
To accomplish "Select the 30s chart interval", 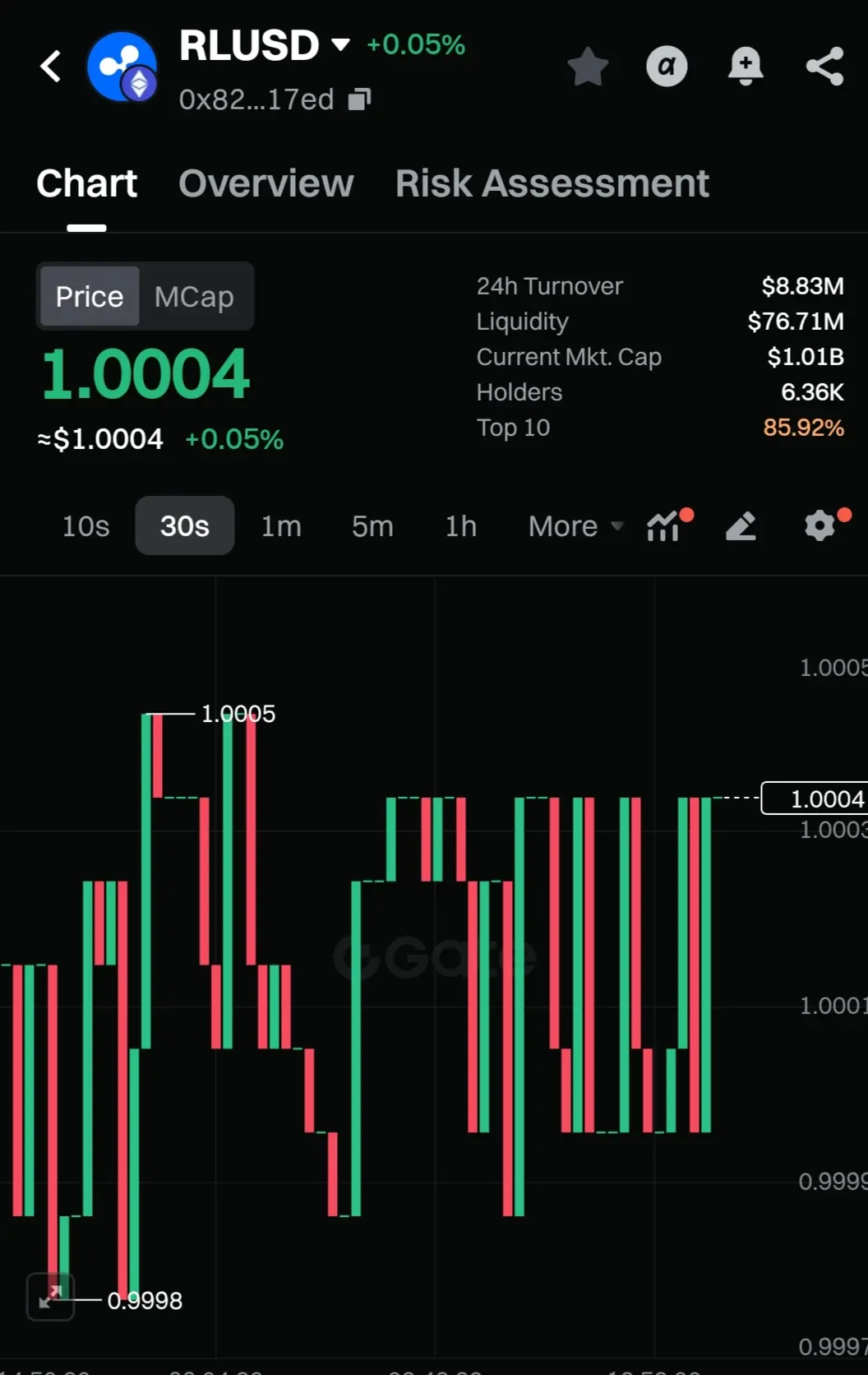I will [x=185, y=526].
